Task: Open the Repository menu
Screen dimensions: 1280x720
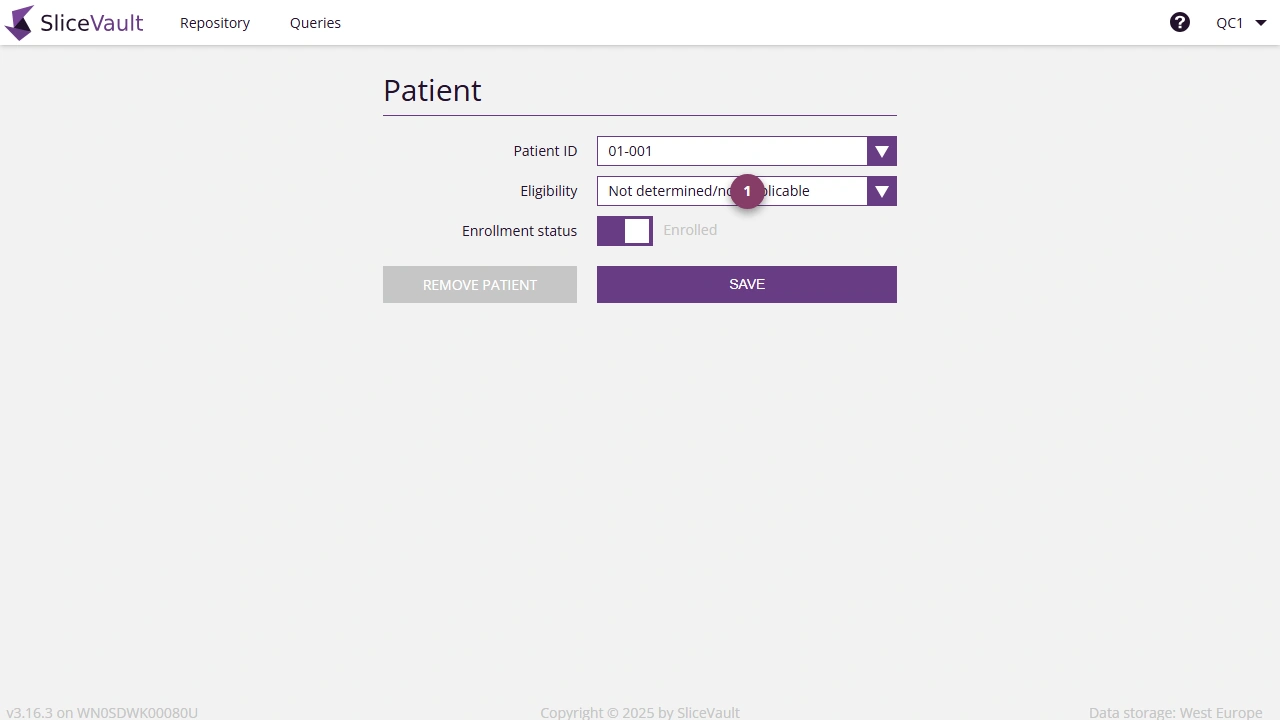Action: click(x=214, y=22)
